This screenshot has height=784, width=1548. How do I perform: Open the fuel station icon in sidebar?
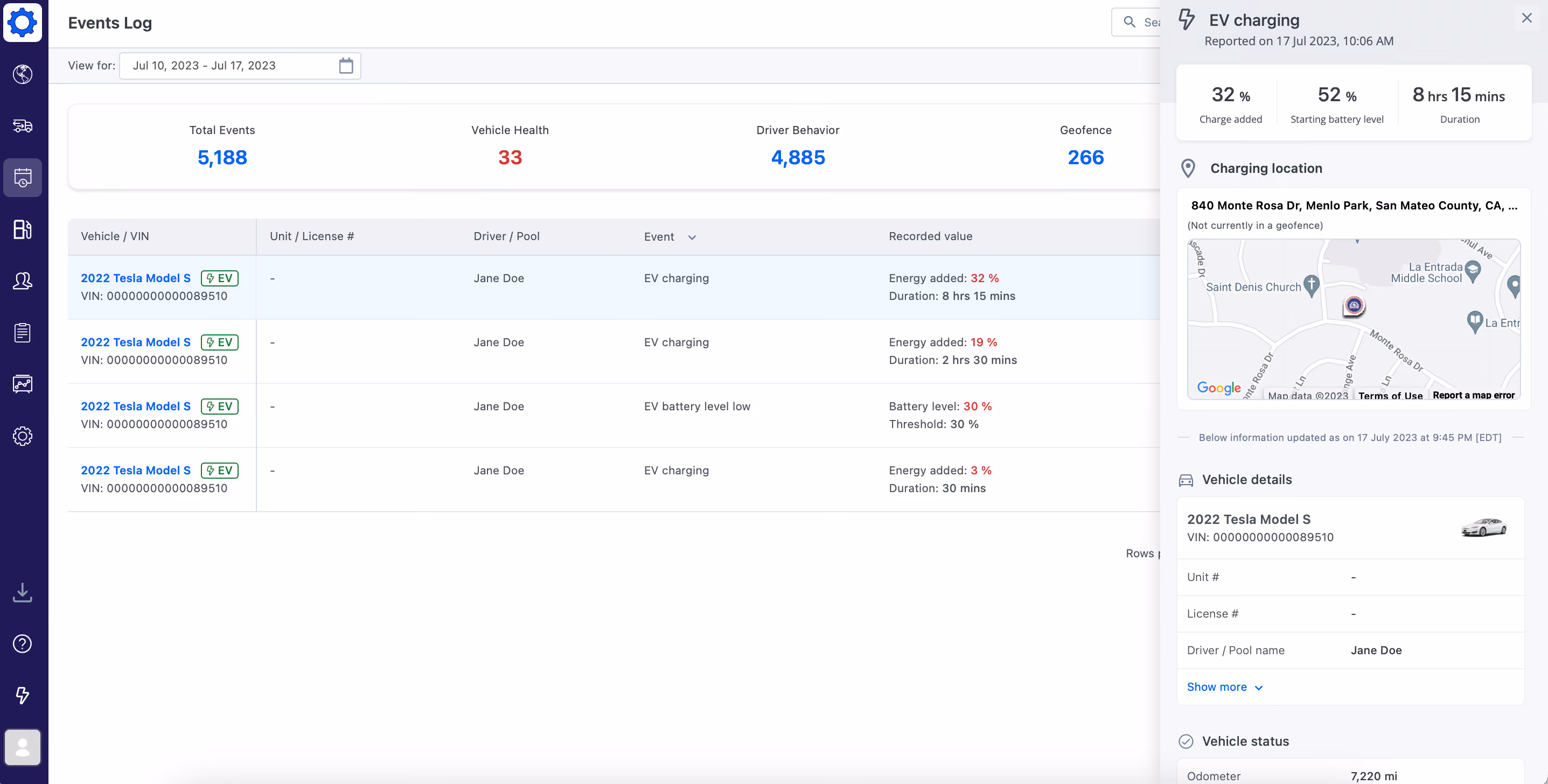(23, 229)
